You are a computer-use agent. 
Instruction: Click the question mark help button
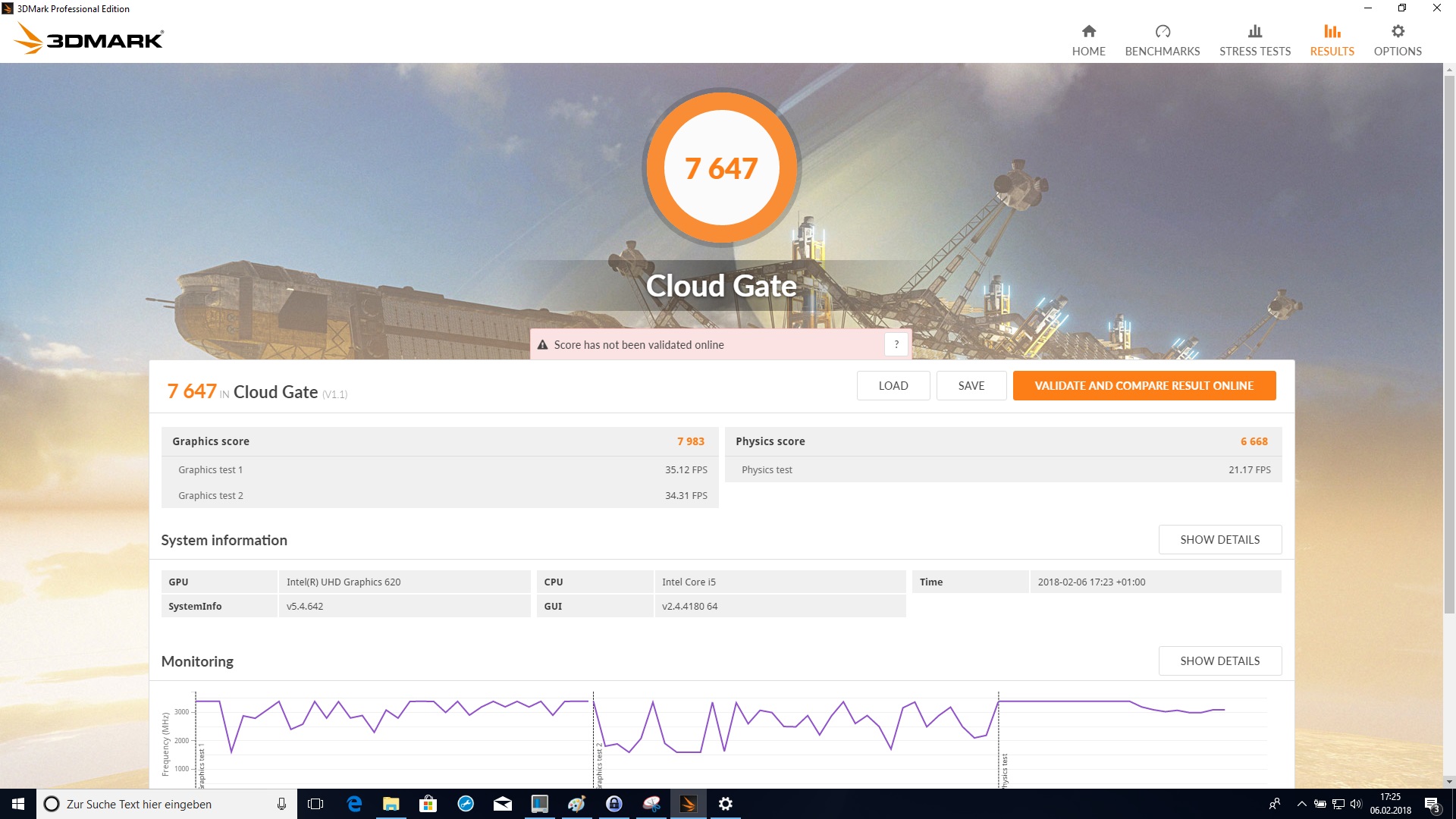click(x=896, y=344)
